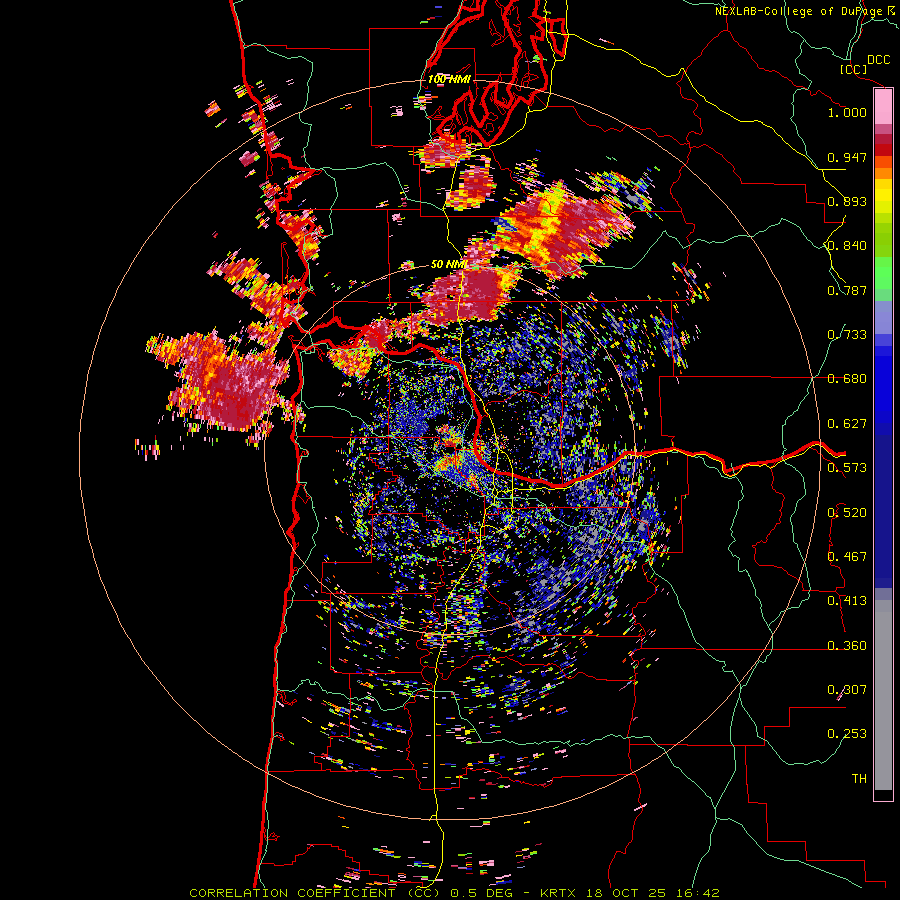Select the 0.520 legend value

[847, 513]
